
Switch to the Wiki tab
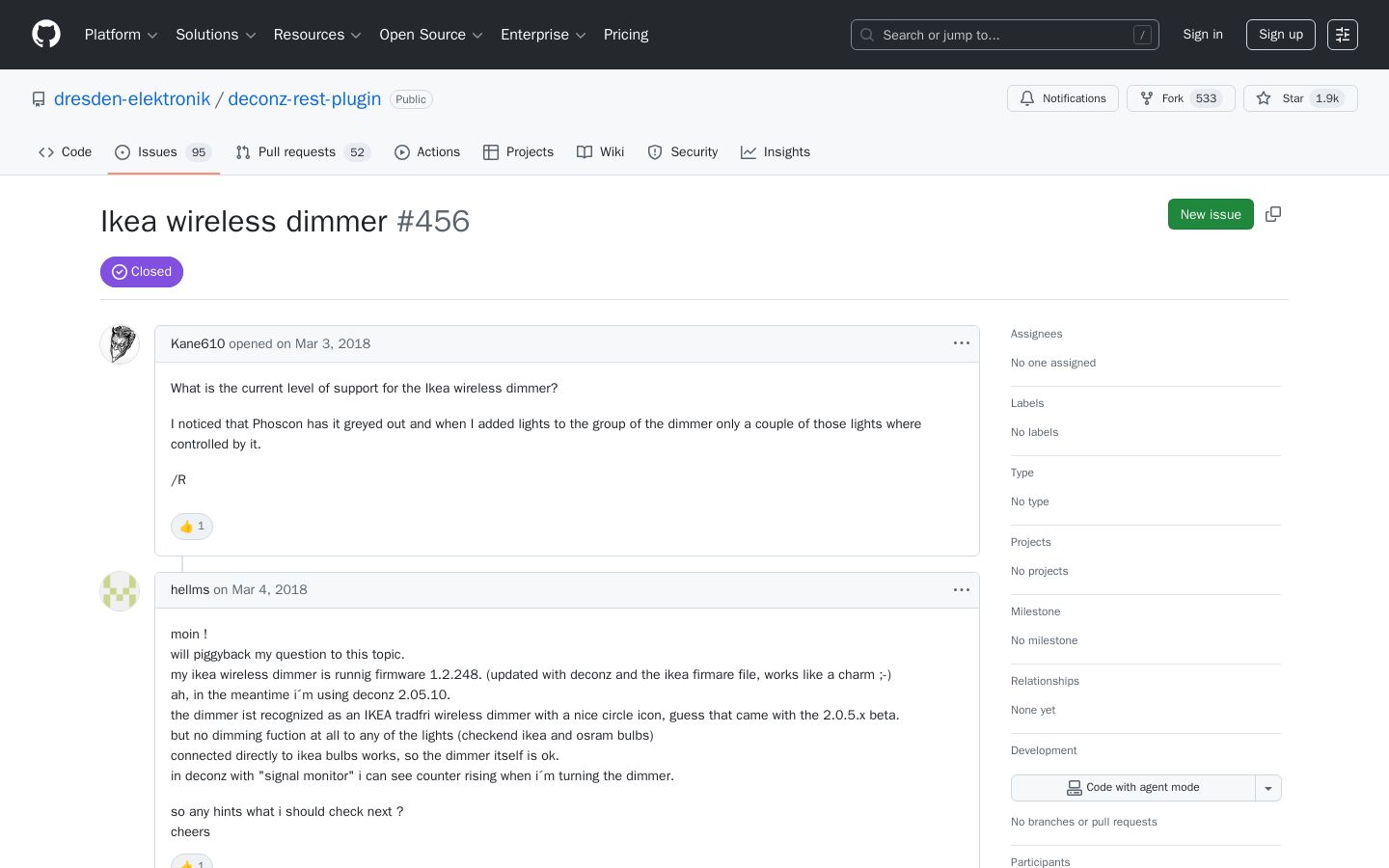601,152
